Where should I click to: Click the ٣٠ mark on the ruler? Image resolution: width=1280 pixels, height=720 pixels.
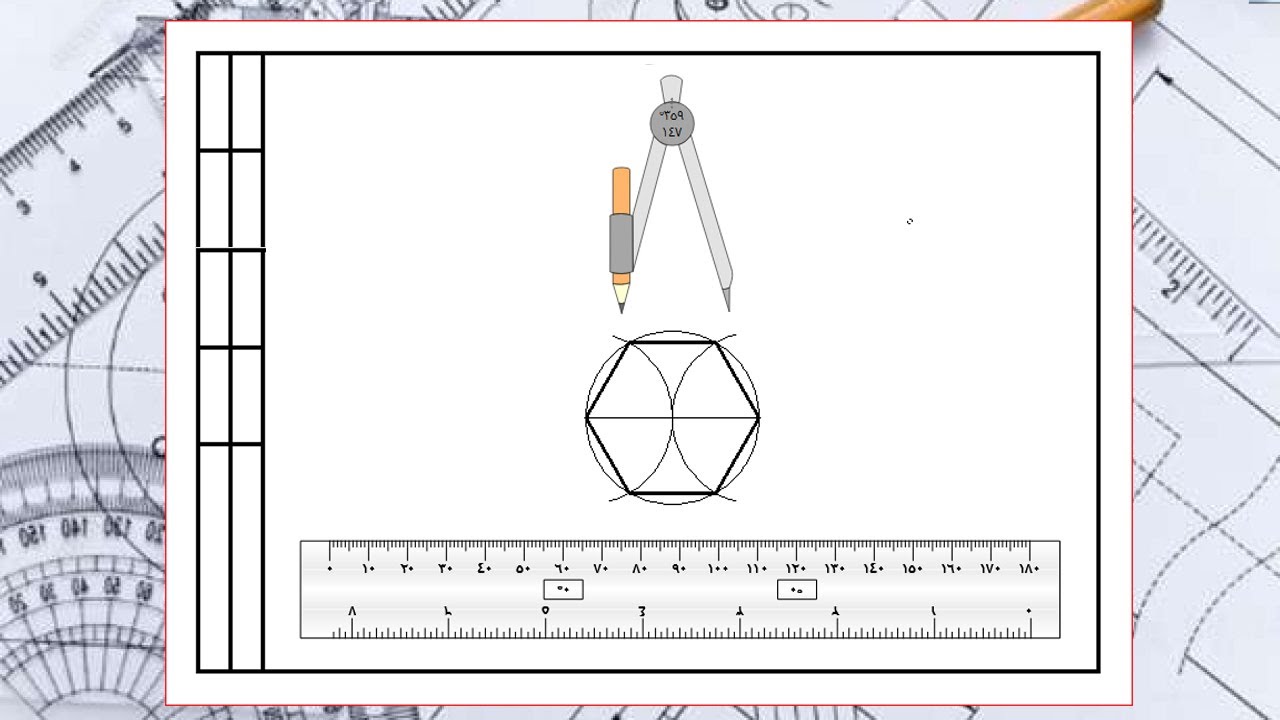click(446, 568)
